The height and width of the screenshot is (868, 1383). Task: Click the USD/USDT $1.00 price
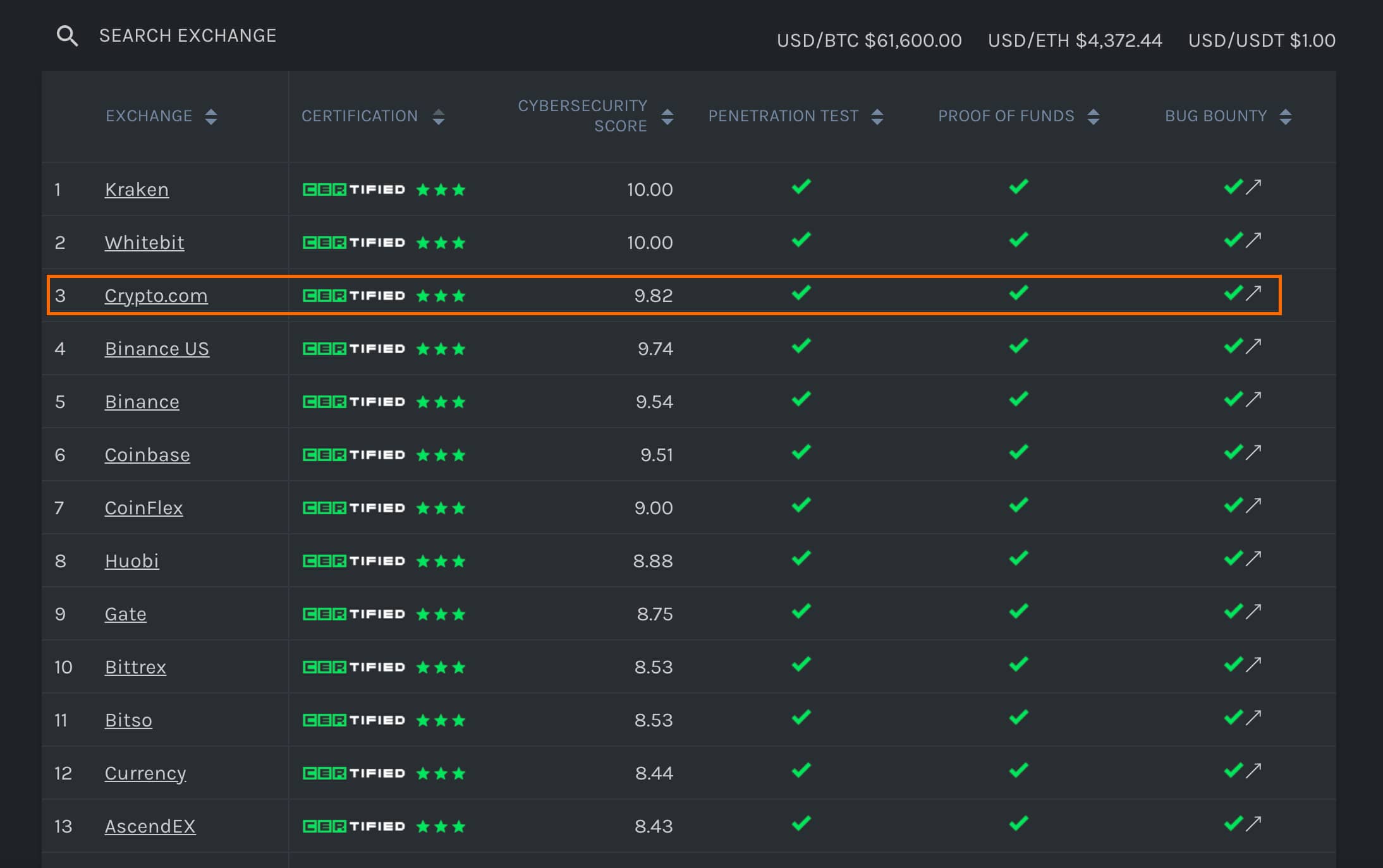(x=1262, y=40)
